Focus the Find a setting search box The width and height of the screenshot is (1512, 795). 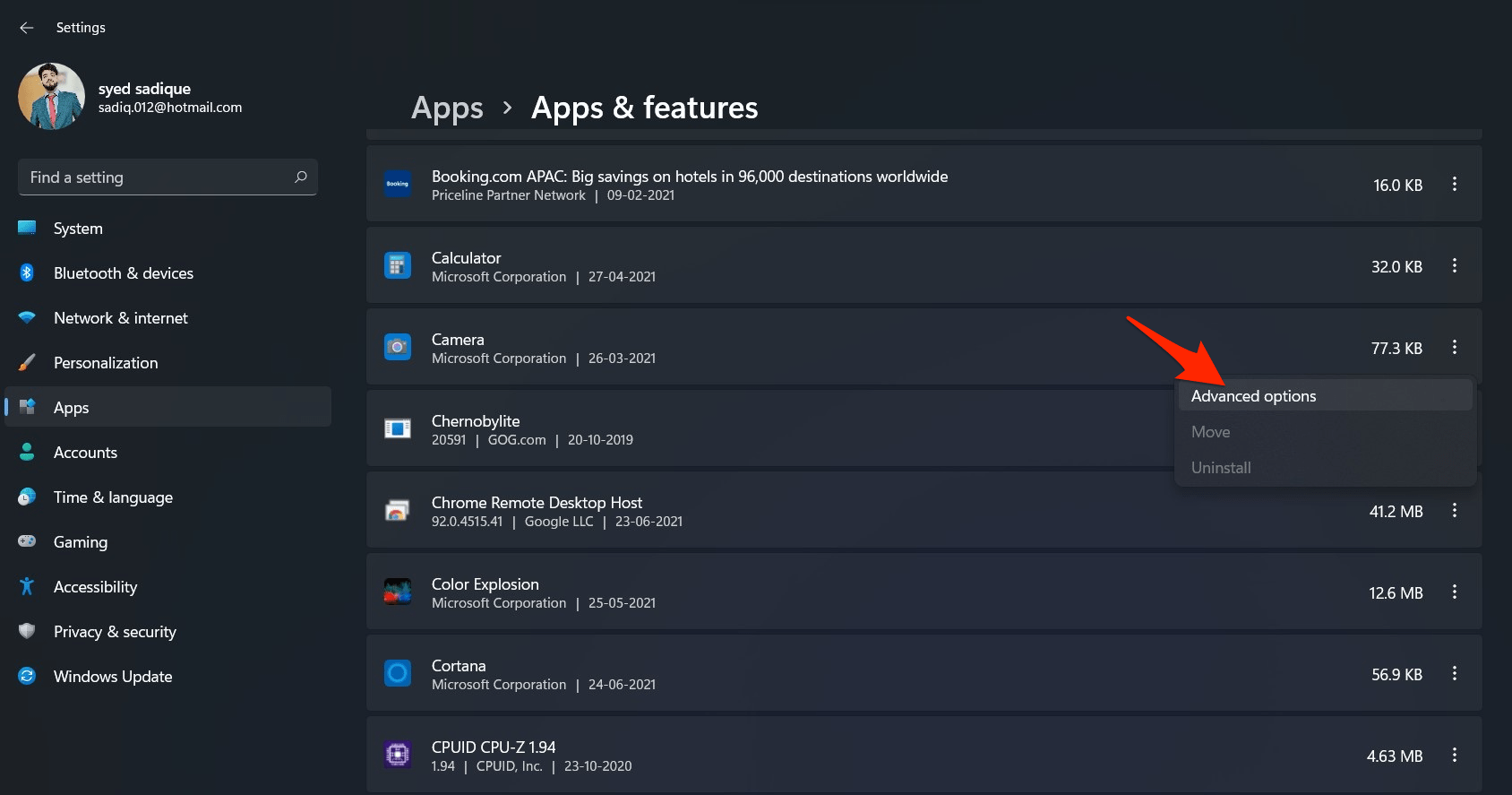168,177
